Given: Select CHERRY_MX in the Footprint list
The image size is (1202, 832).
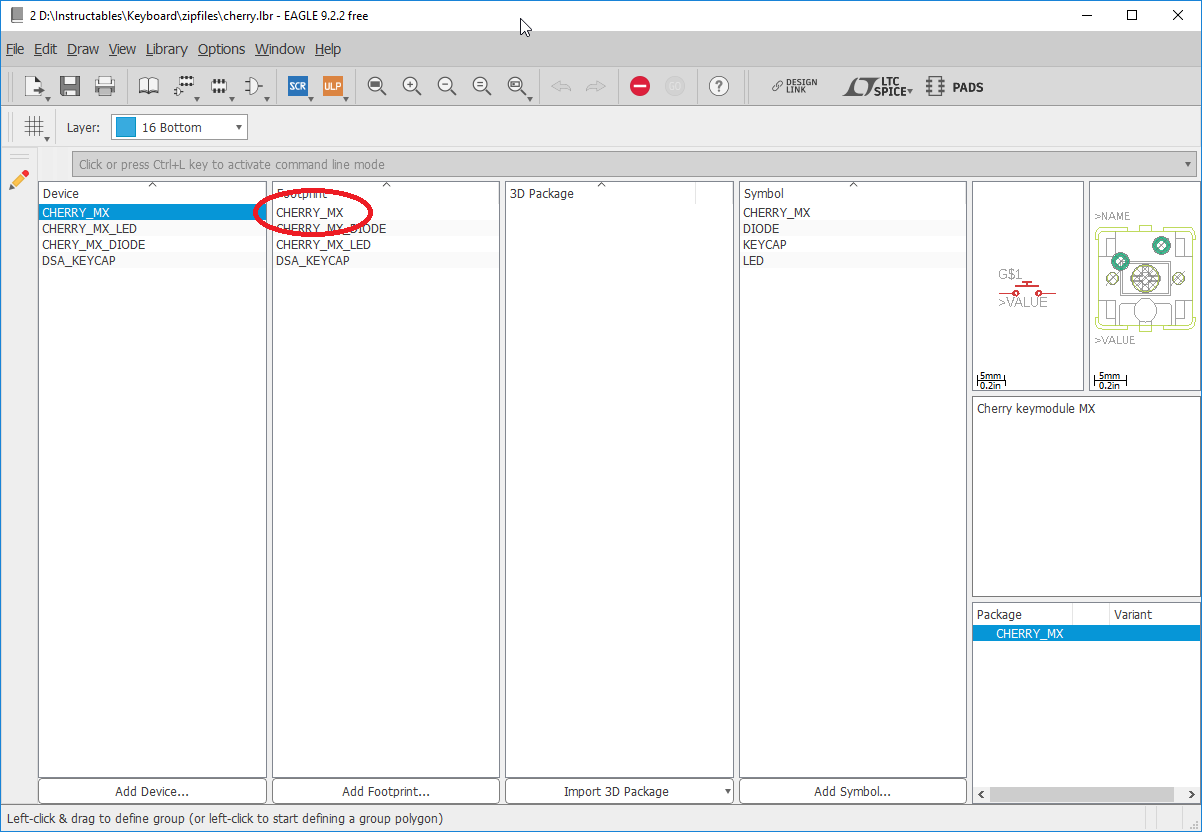Looking at the screenshot, I should pyautogui.click(x=386, y=213).
